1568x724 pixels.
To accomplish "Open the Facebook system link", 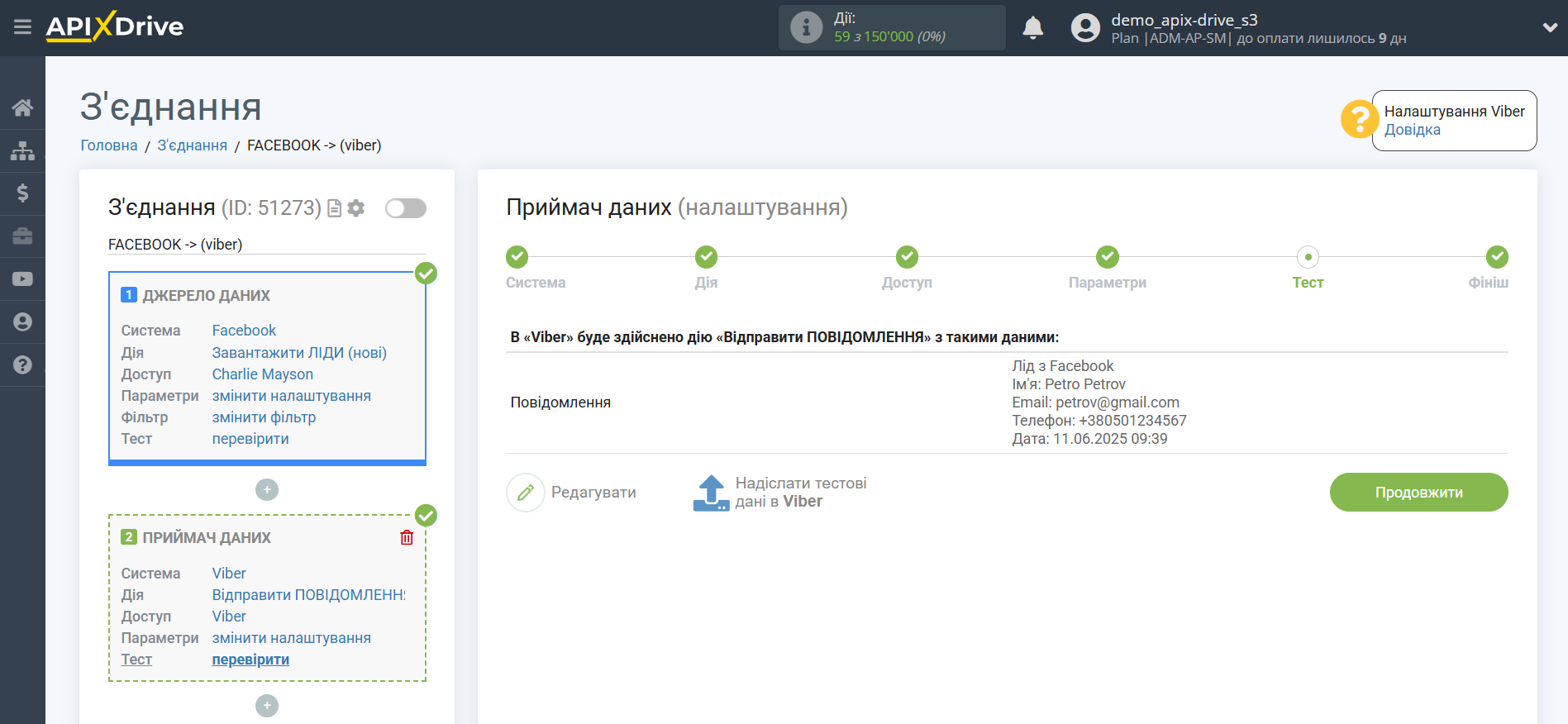I will pyautogui.click(x=244, y=331).
